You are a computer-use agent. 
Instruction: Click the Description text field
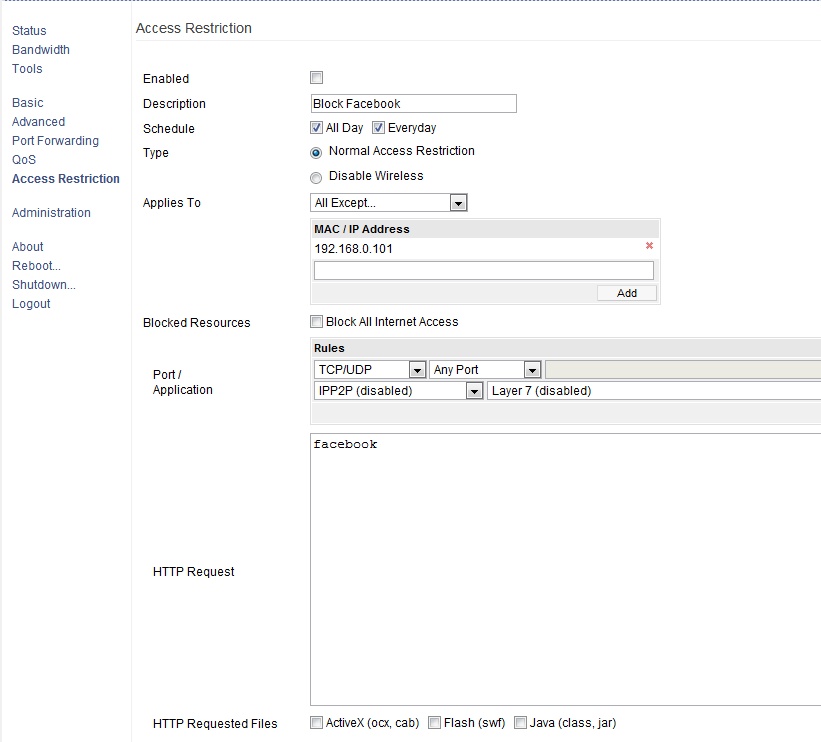[x=414, y=104]
